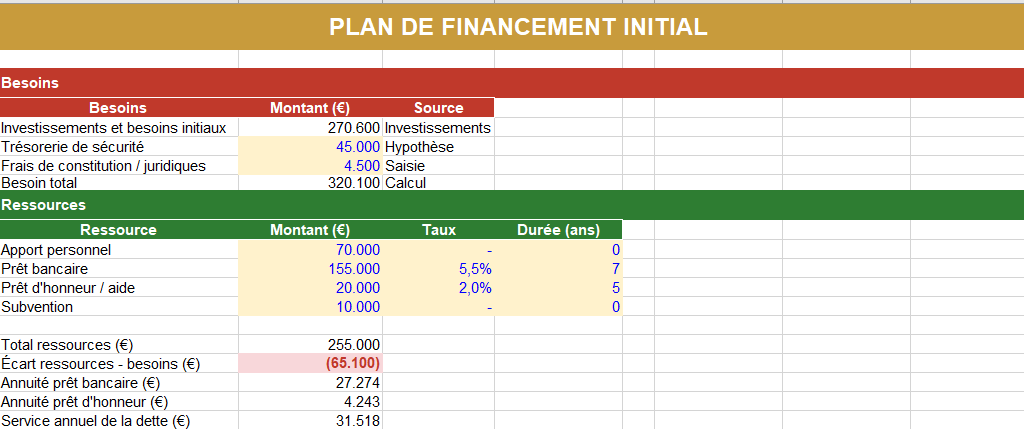Viewport: 1024px width, 429px height.
Task: Select the 'Calcul' source cell
Action: (438, 182)
